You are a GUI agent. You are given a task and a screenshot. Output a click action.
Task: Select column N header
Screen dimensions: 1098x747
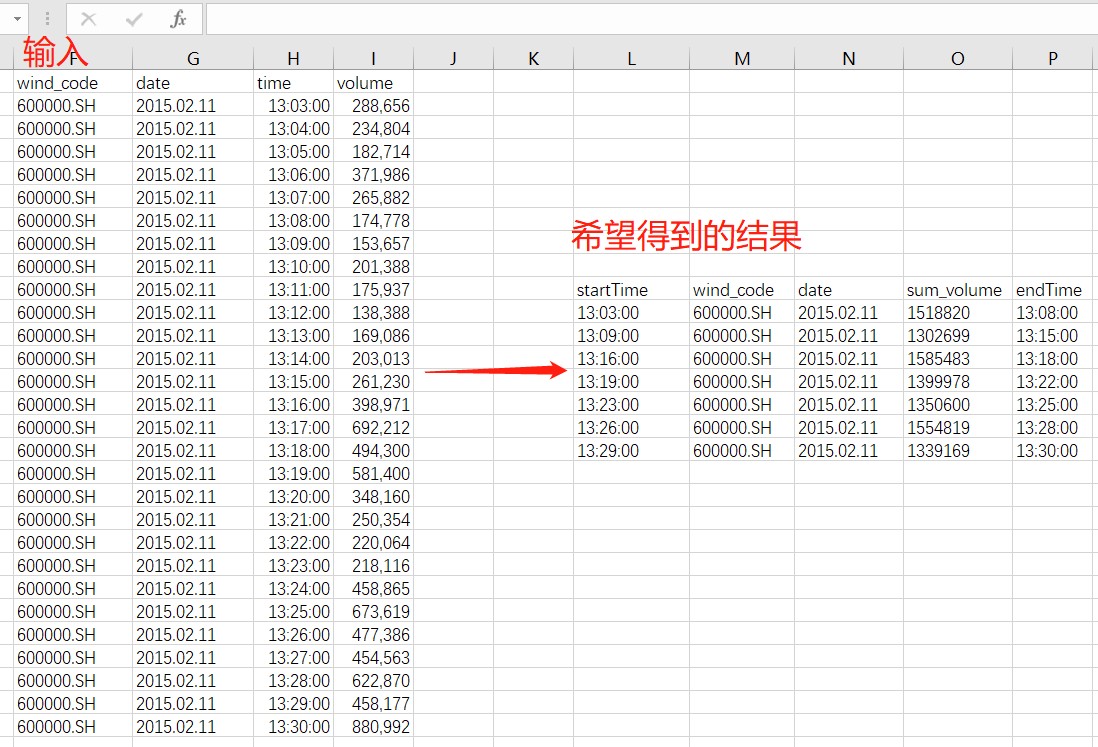(x=849, y=59)
